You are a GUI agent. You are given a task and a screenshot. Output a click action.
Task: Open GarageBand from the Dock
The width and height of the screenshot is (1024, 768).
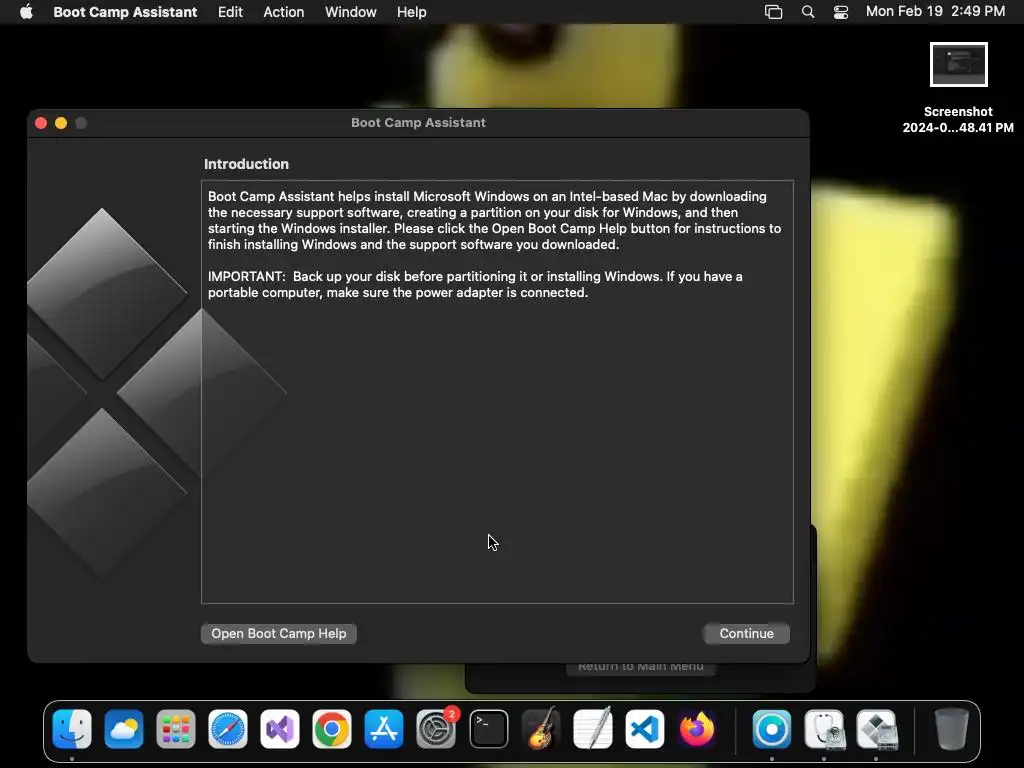coord(541,729)
